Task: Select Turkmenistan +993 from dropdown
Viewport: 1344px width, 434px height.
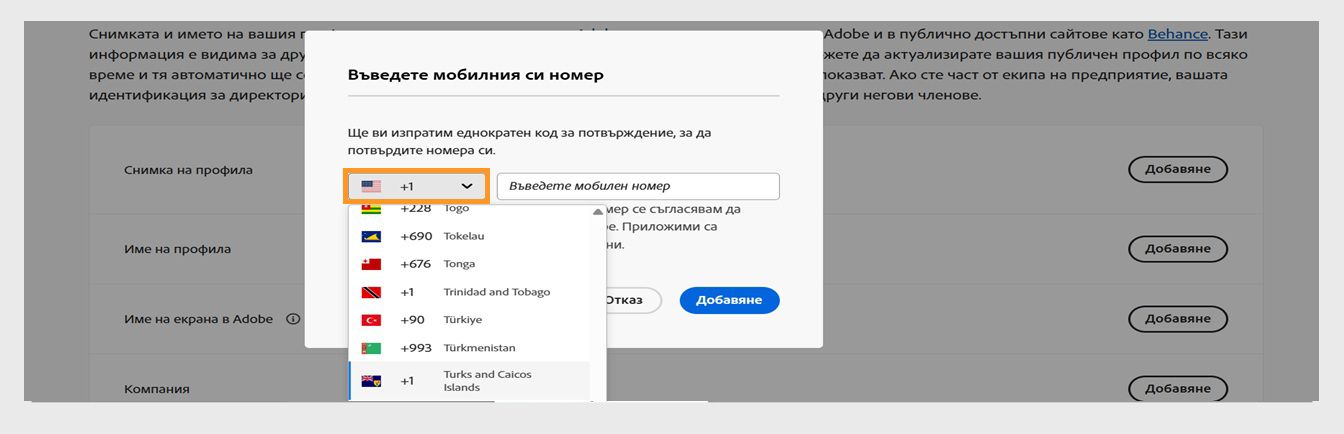Action: point(469,348)
